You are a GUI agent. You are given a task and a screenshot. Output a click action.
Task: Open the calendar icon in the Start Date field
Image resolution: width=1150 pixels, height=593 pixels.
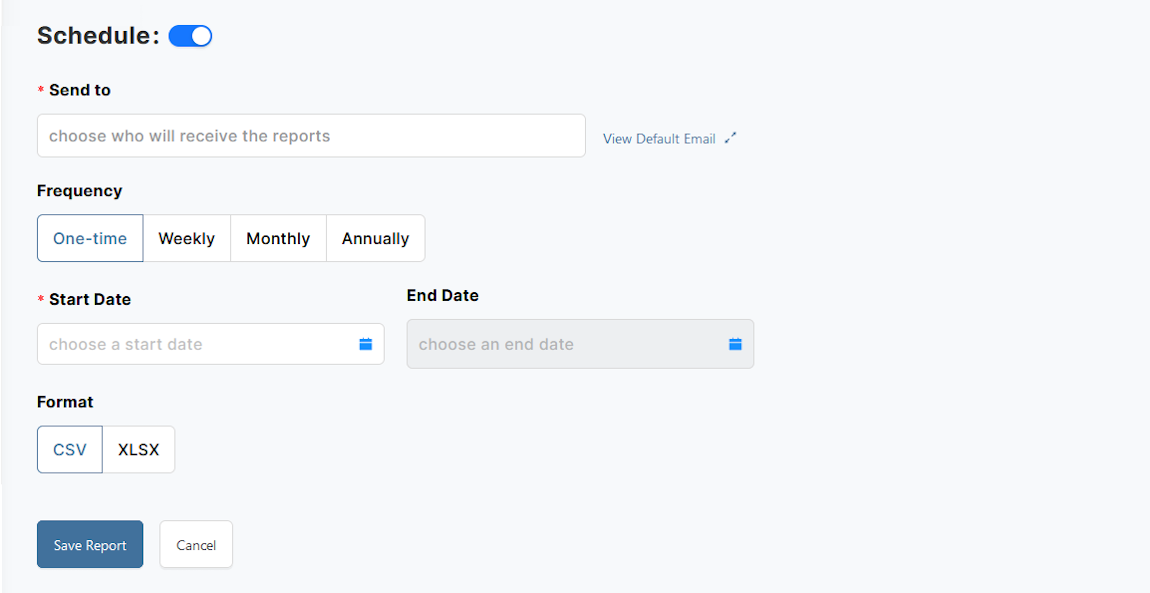[x=367, y=343]
